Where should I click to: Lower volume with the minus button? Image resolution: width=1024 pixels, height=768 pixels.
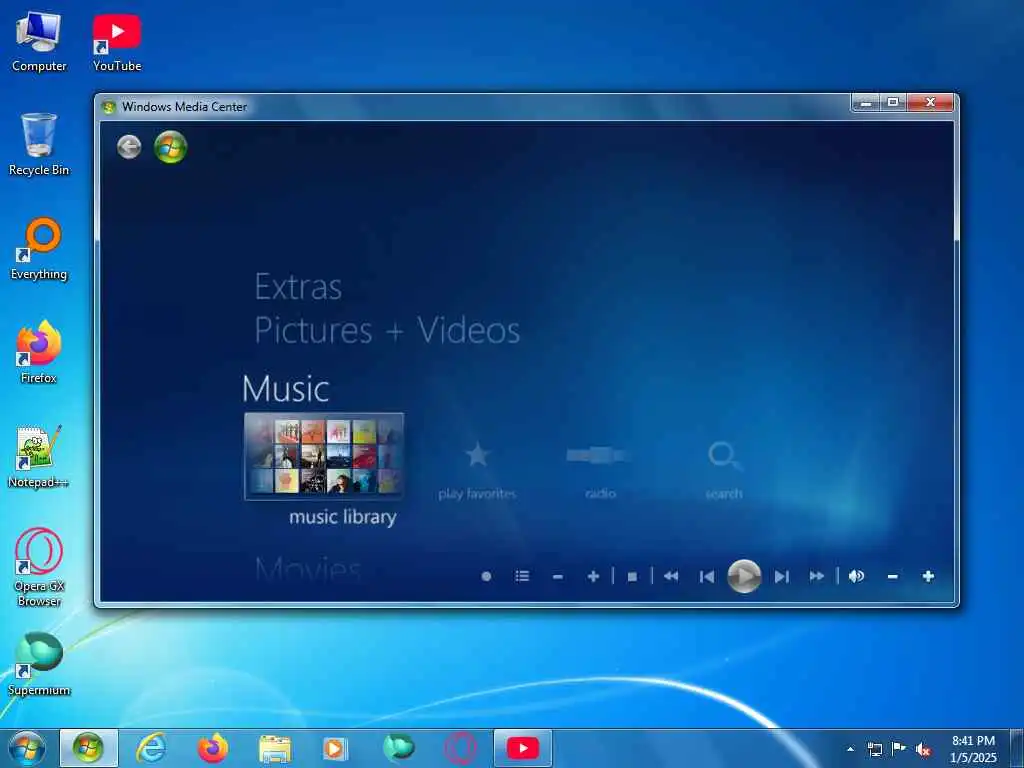(x=893, y=576)
